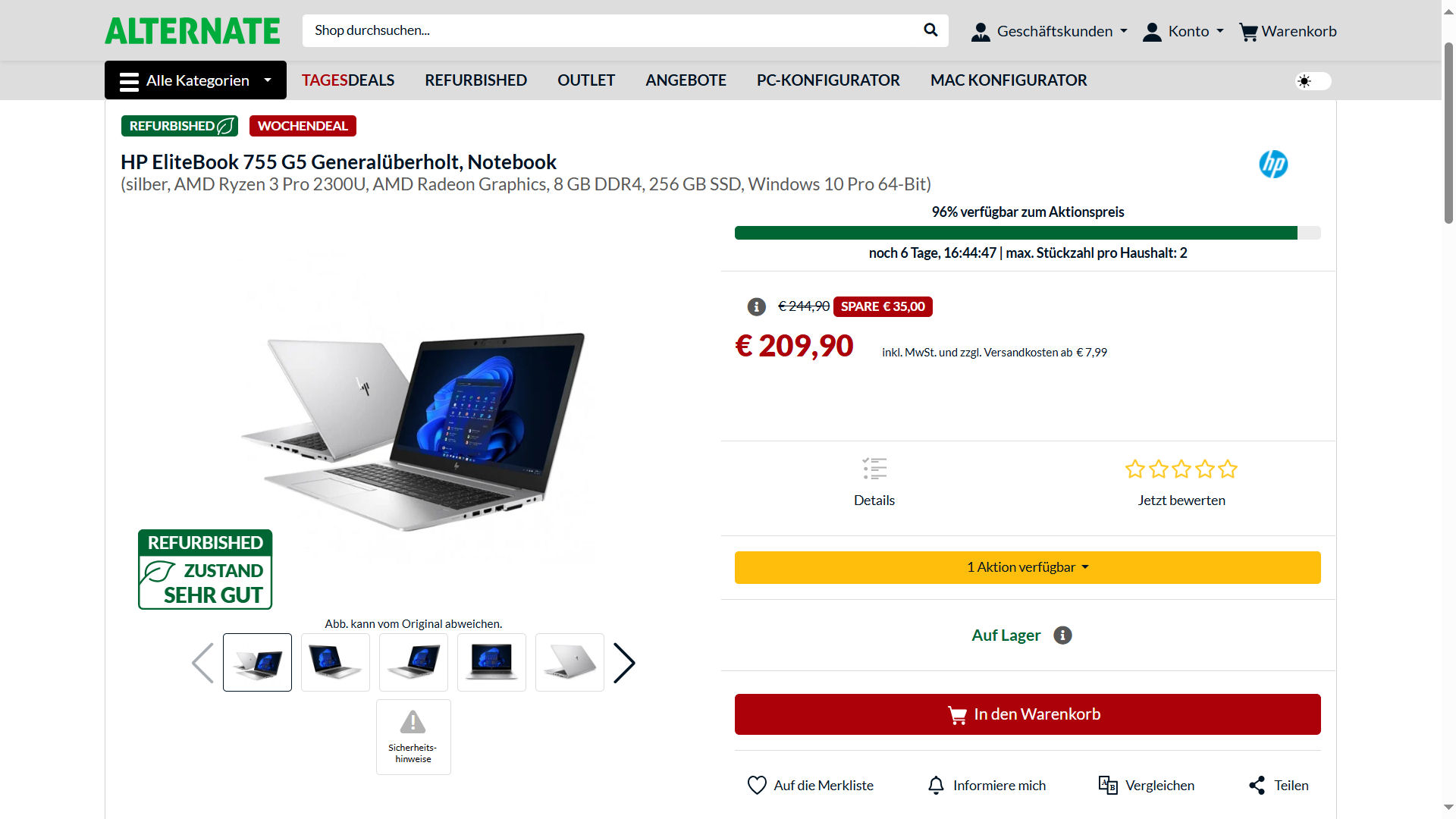Click the HP brand logo

[1273, 165]
